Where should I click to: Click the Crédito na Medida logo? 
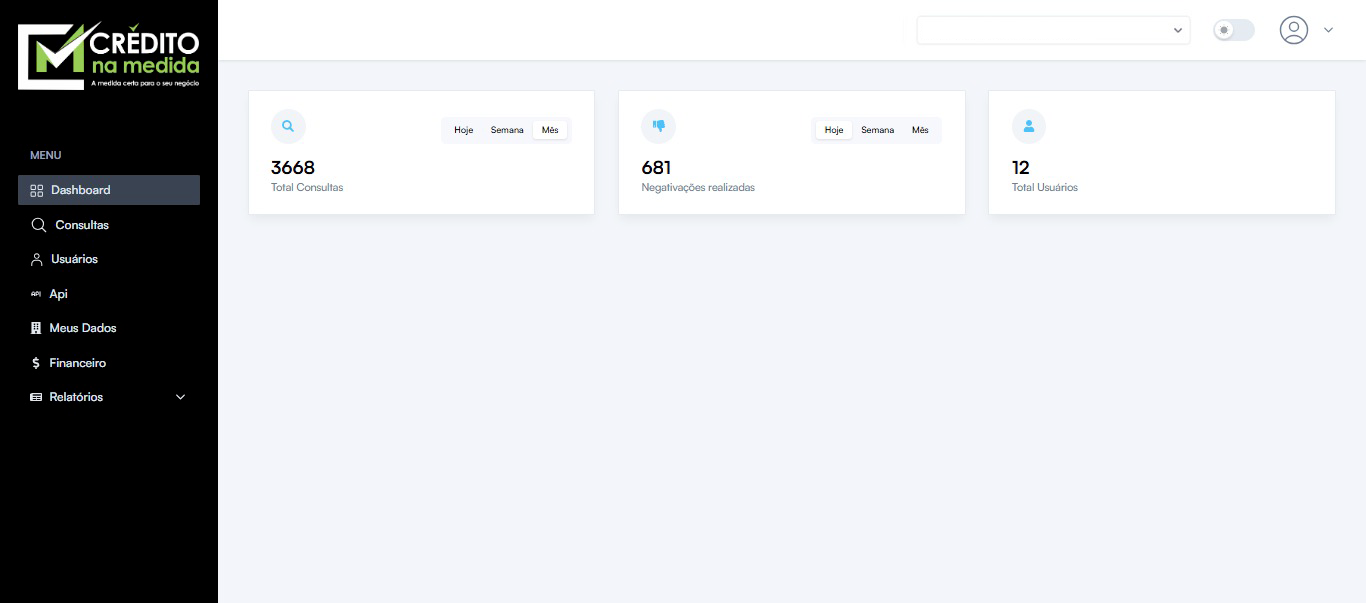tap(109, 56)
